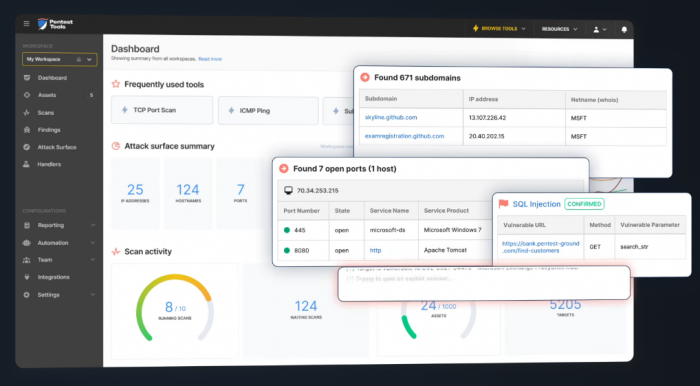Open Assets in the sidebar
The width and height of the screenshot is (700, 386).
pos(47,95)
